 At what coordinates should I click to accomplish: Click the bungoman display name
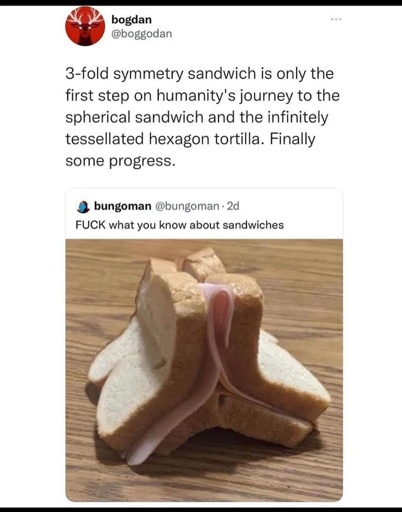(x=123, y=206)
